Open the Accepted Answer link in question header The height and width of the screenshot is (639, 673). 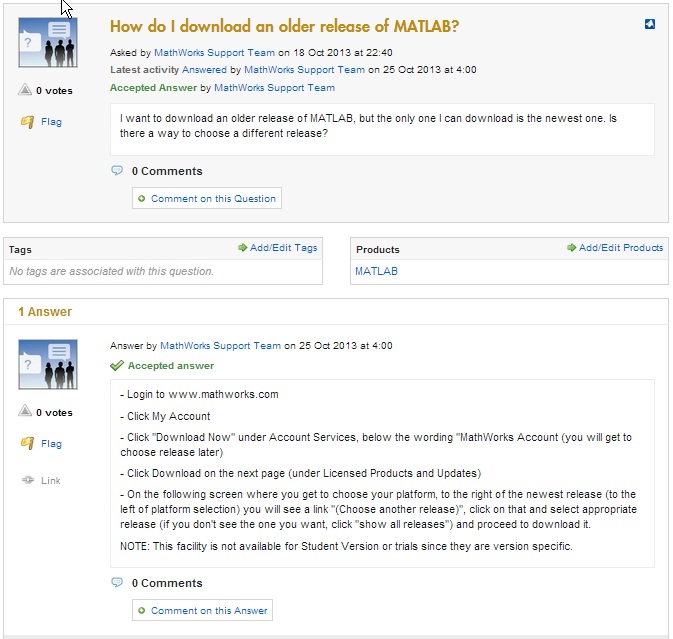click(x=153, y=88)
